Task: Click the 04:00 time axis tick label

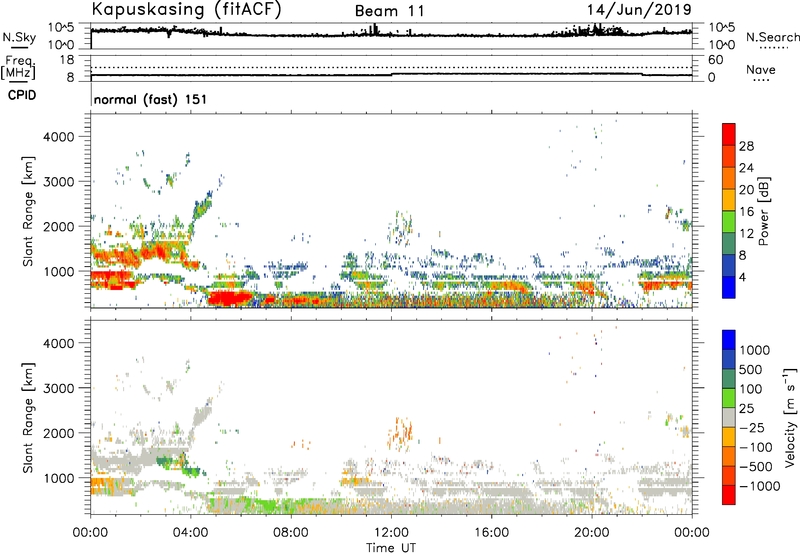Action: coord(191,533)
